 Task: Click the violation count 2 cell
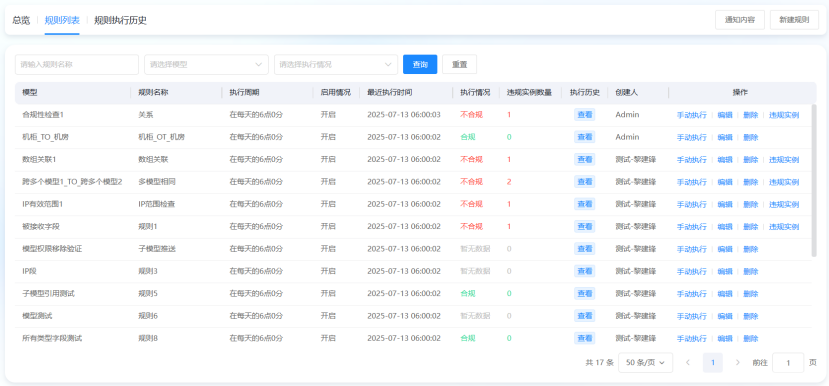pos(509,182)
